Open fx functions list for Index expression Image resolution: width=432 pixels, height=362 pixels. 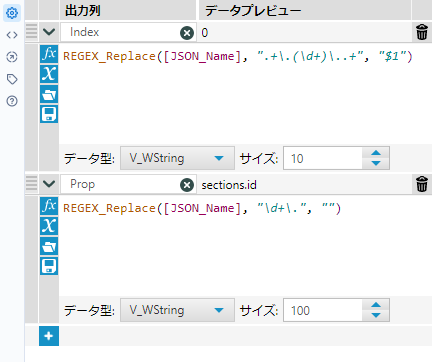[x=49, y=54]
